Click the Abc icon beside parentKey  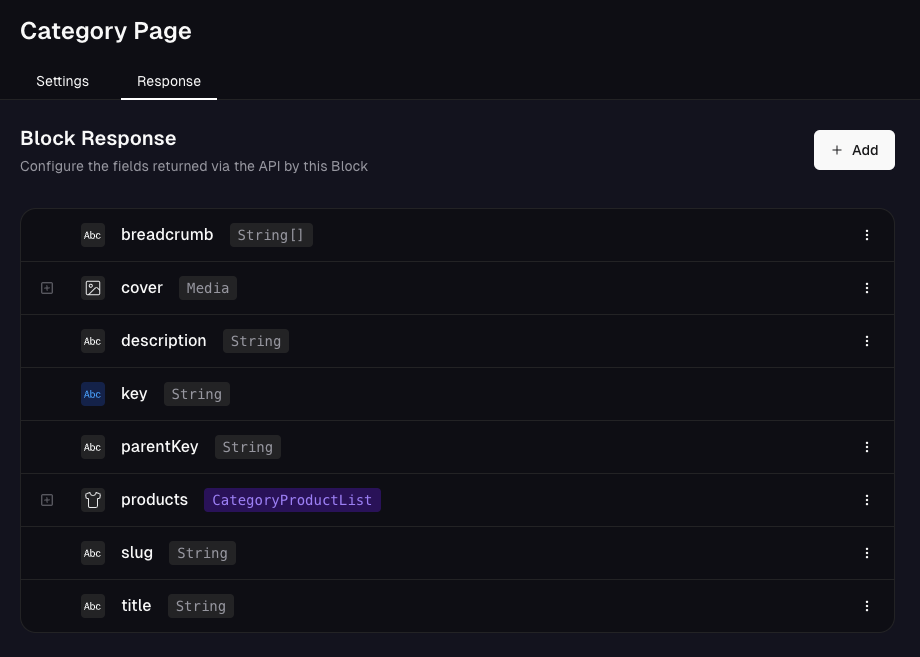tap(92, 447)
